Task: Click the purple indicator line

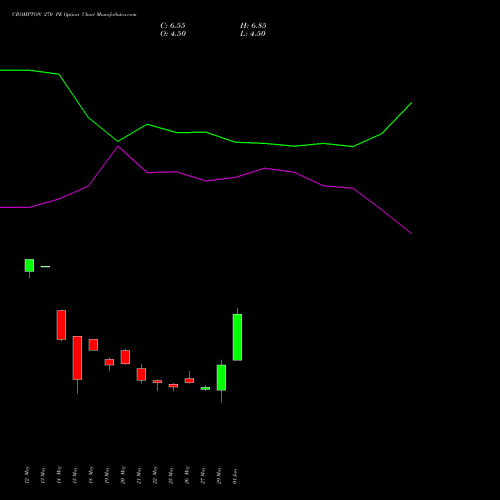Action: click(x=206, y=181)
